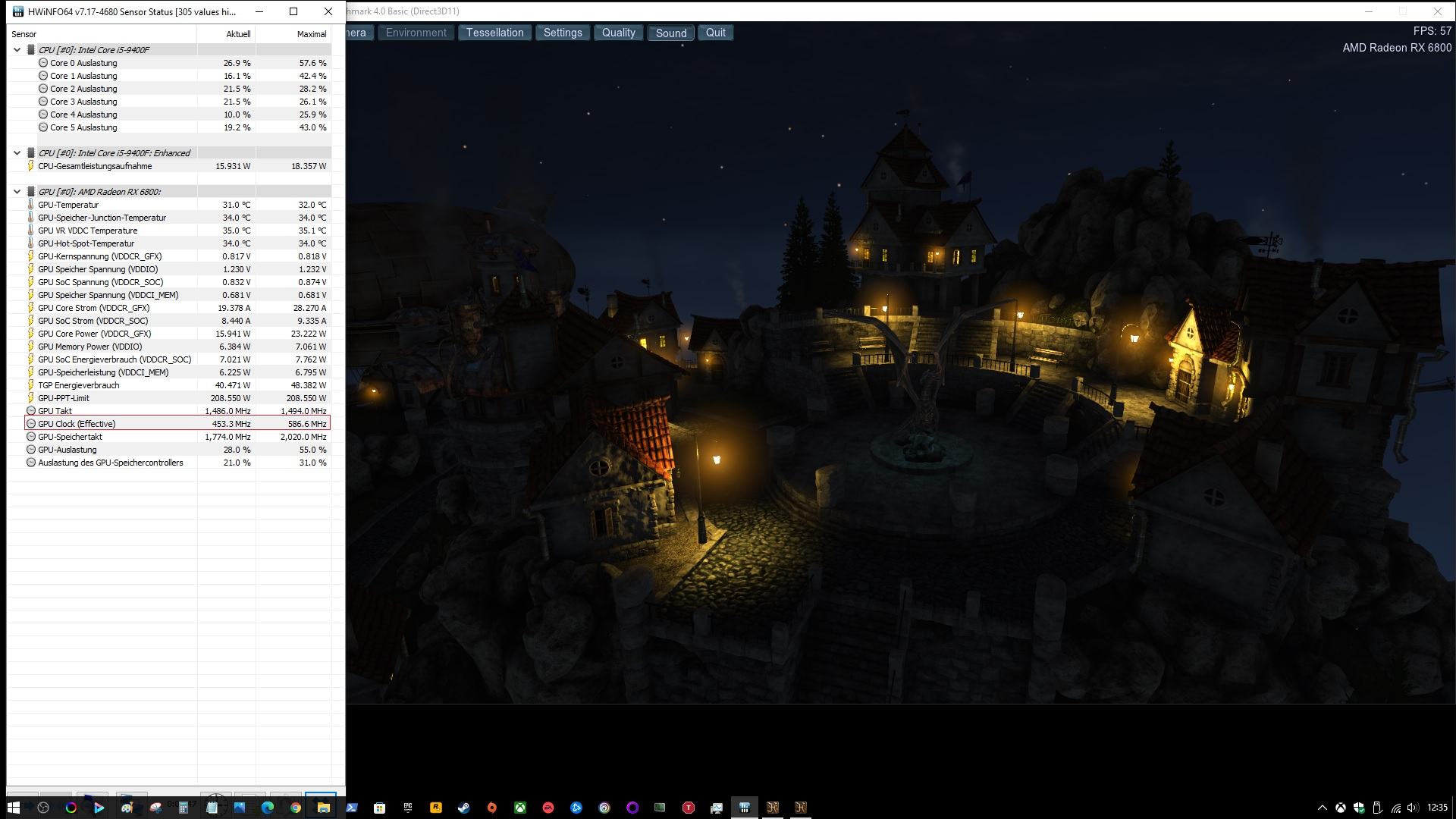Viewport: 1456px width, 819px height.
Task: Click the clock icon of GPU Takt row
Action: 31,411
